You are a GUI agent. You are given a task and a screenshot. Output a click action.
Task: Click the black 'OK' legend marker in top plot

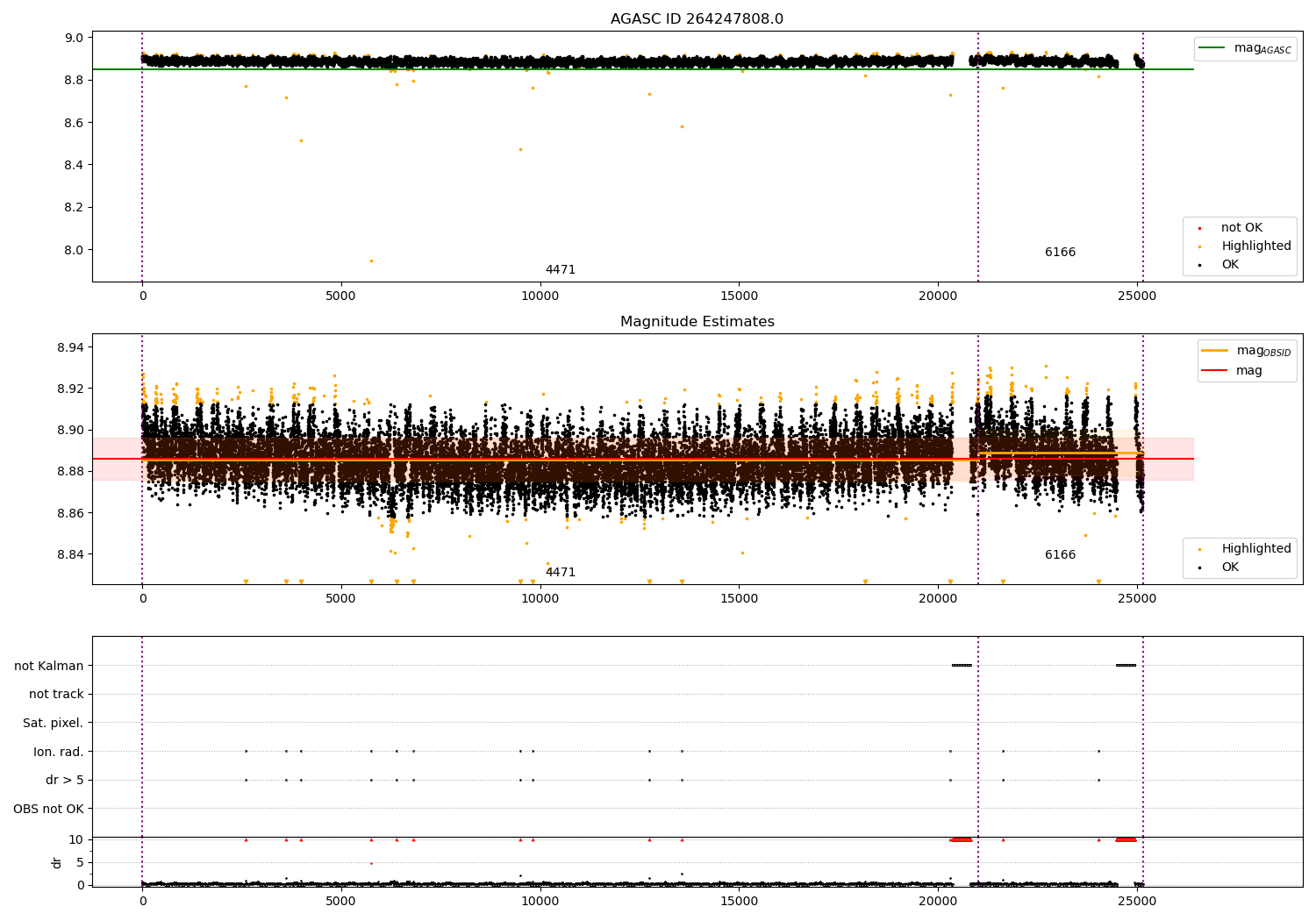pyautogui.click(x=1199, y=266)
